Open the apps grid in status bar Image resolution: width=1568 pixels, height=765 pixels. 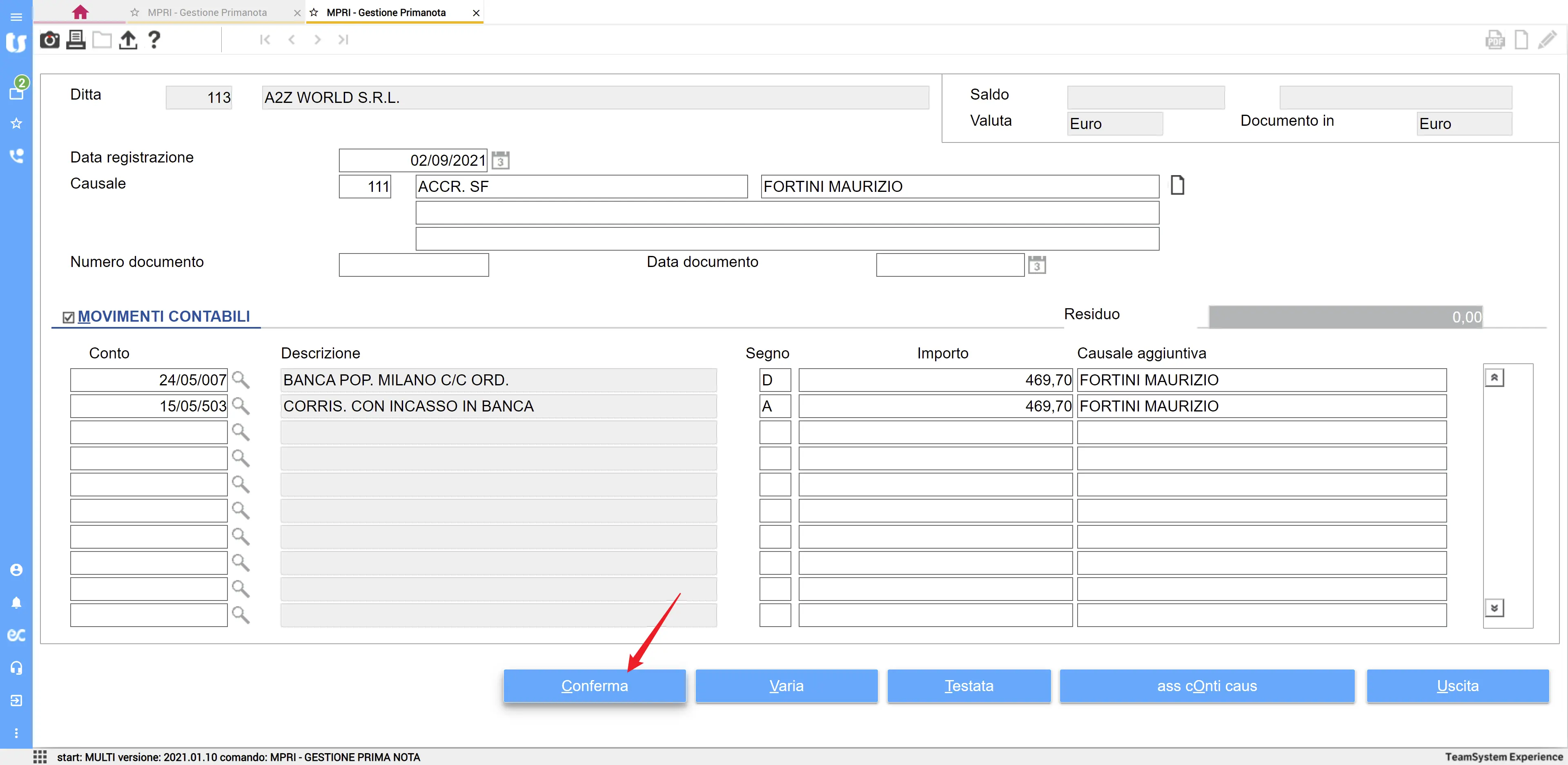40,756
